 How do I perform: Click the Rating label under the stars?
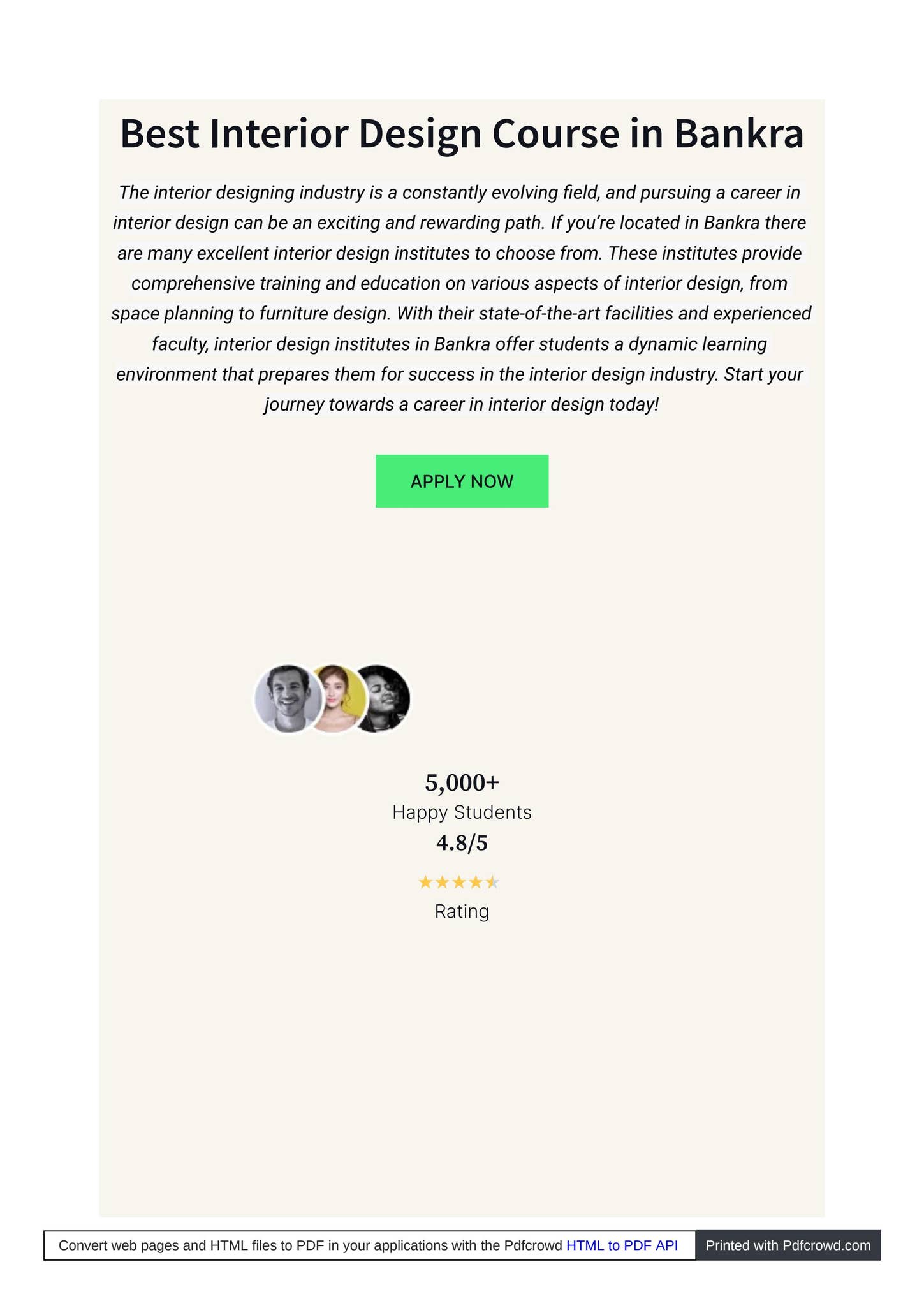coord(462,911)
